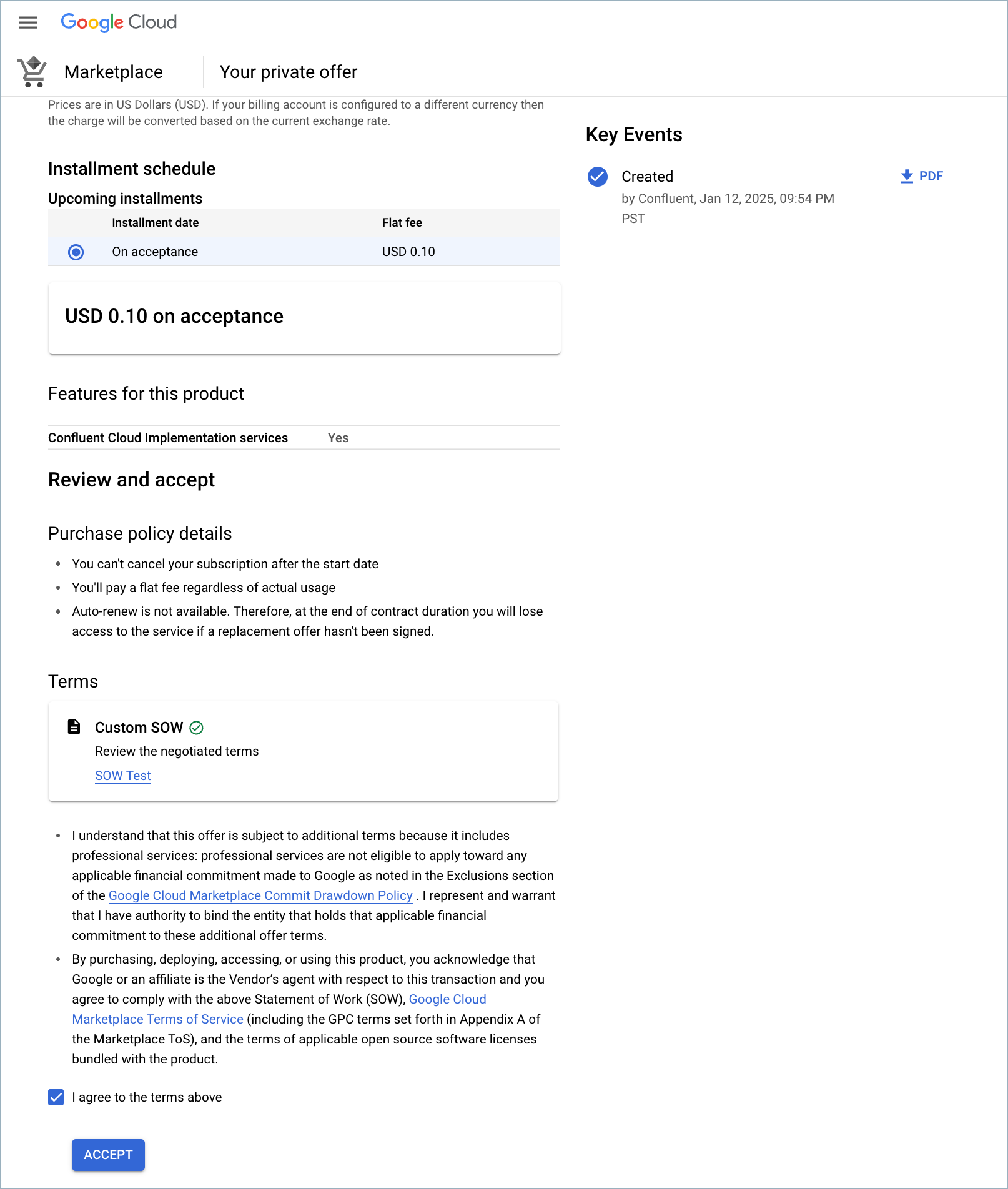Open the Commit Drawdown Policy link
Screen dimensions: 1008x1189
260,895
